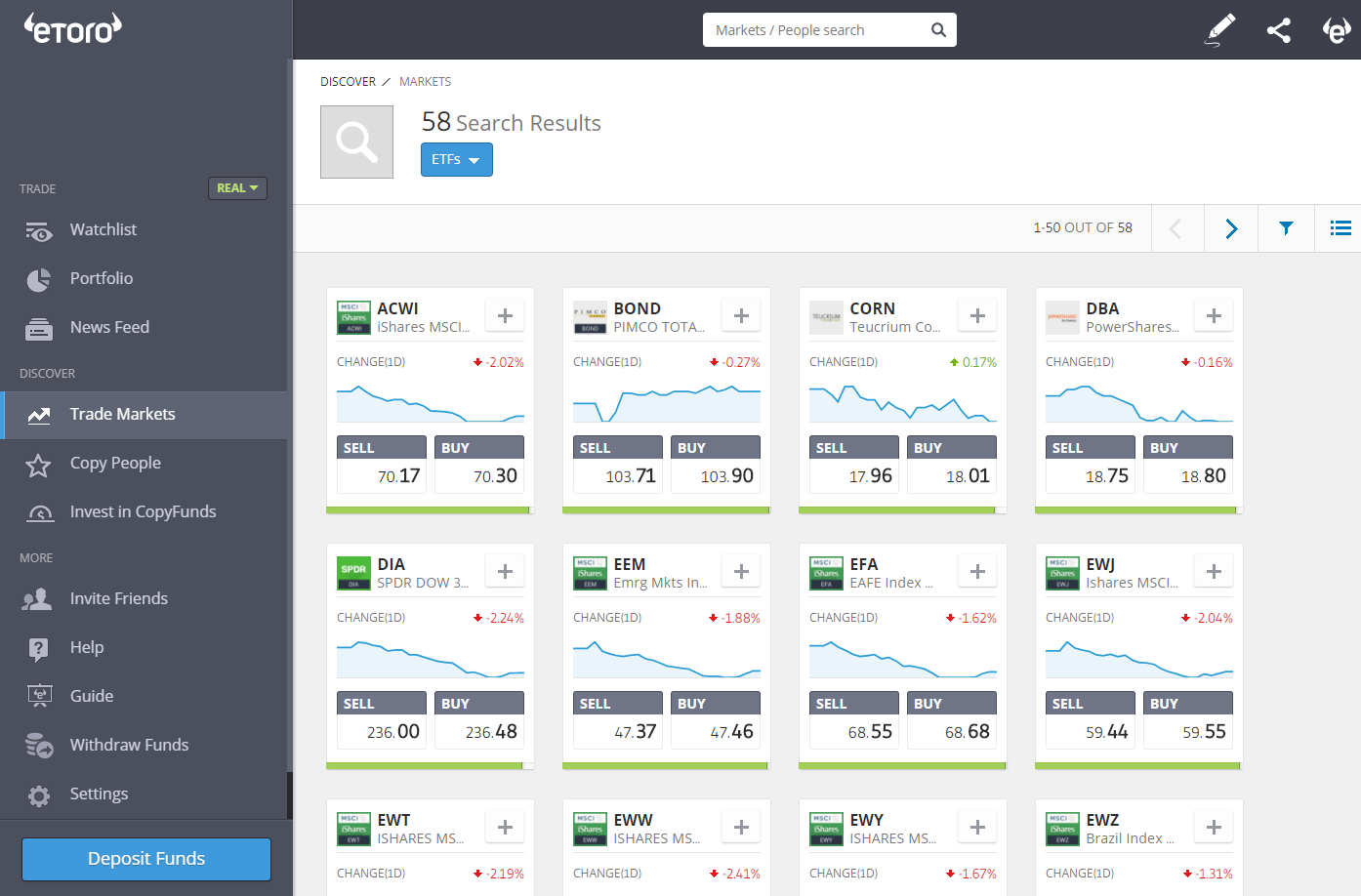Image resolution: width=1361 pixels, height=896 pixels.
Task: Click SELL 70.17 for ACWI
Action: coord(382,465)
